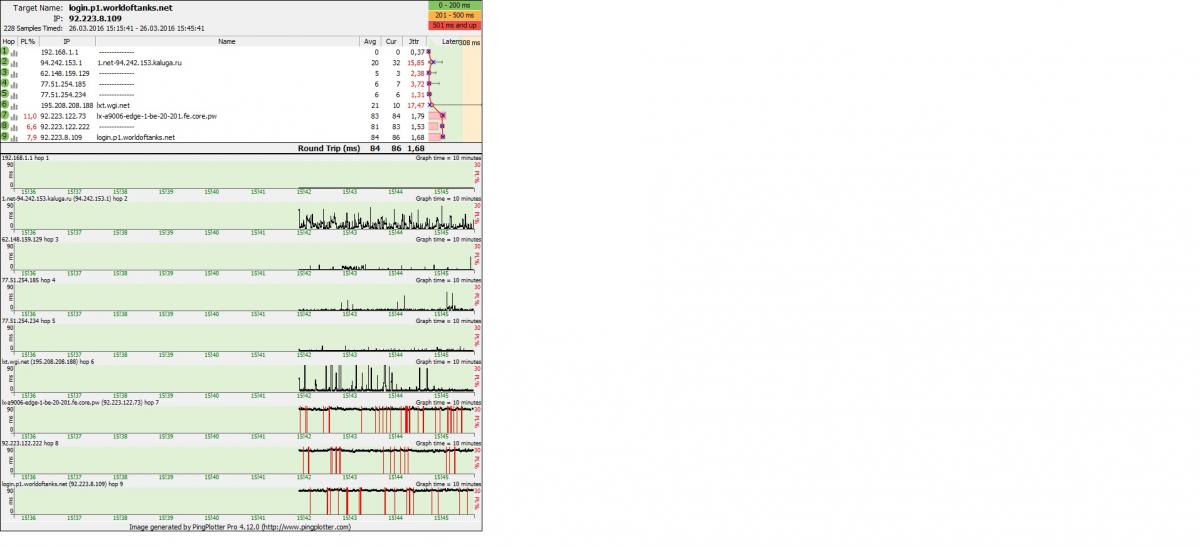Toggle the graph bars icon for 92.223.122.73 row
The image size is (1200, 547).
point(14,116)
